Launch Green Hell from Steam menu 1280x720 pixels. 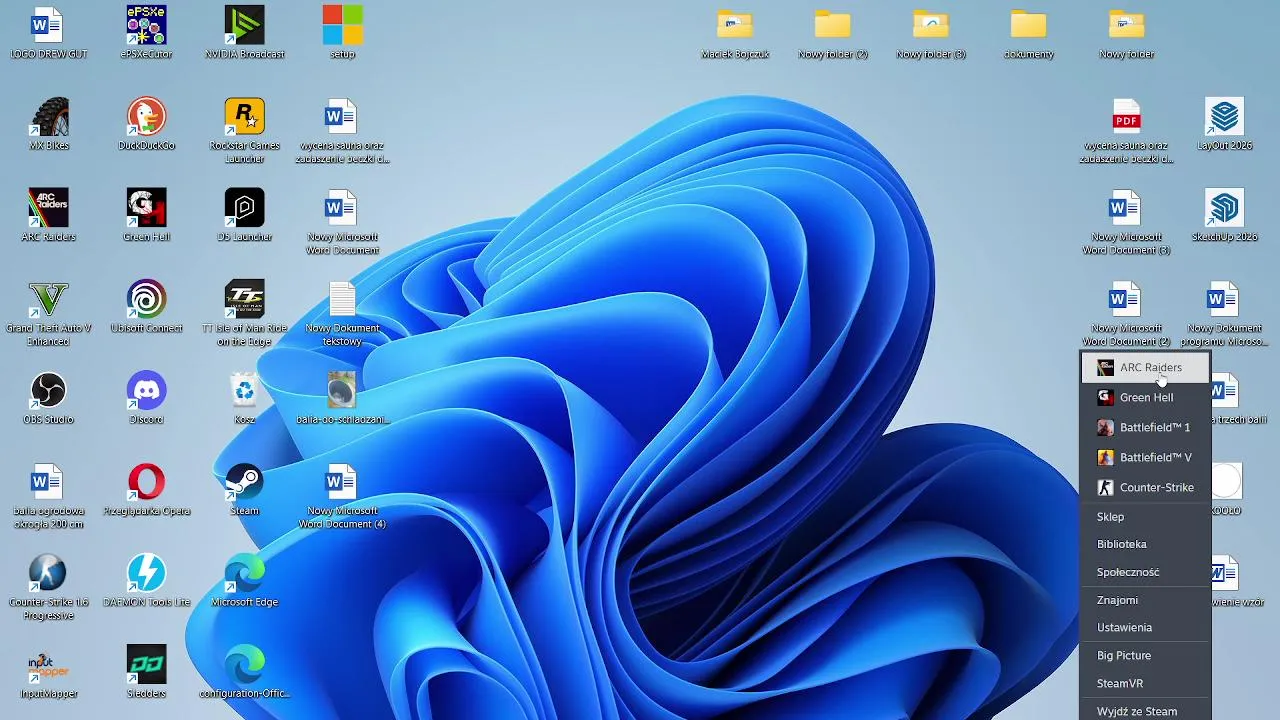(x=1146, y=397)
